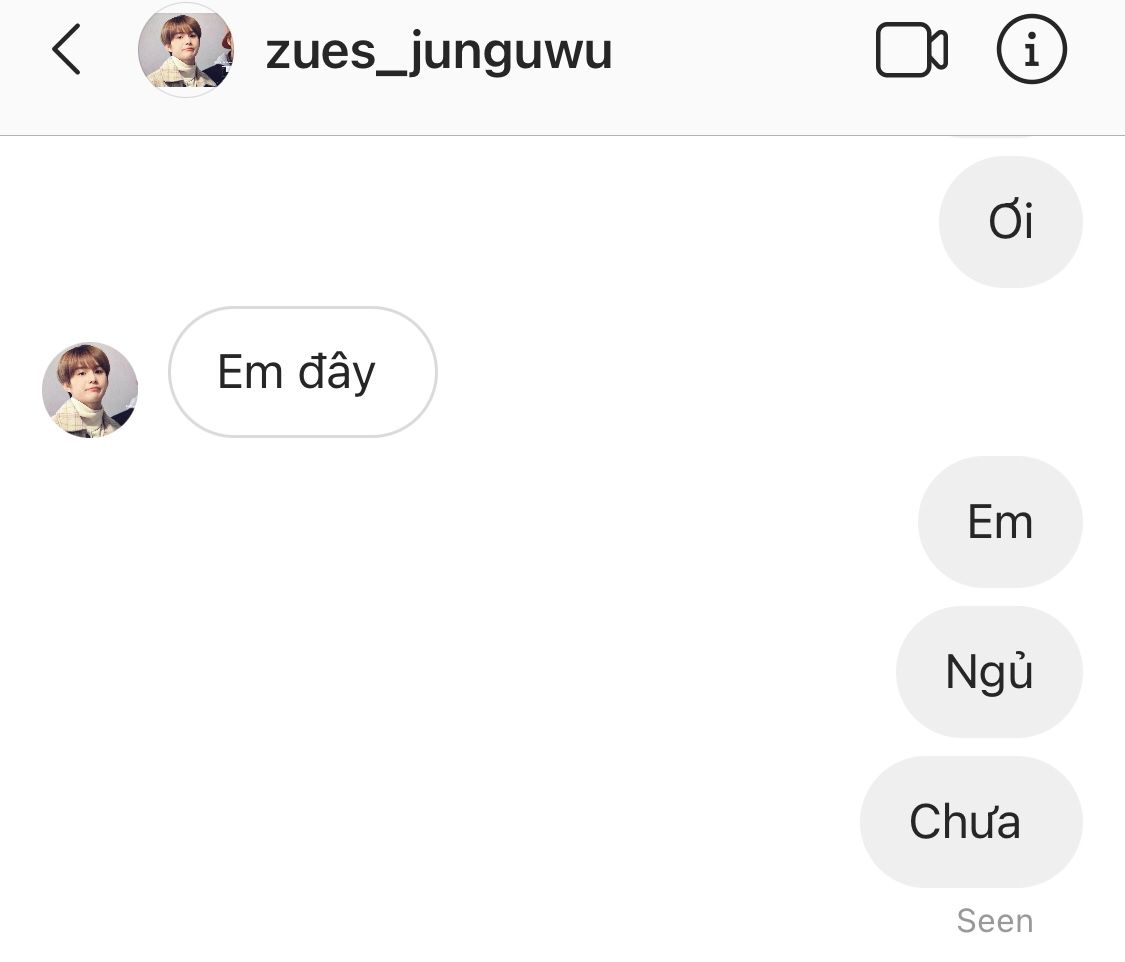1125x962 pixels.
Task: Open the zues_junguwu username in header
Action: [439, 52]
